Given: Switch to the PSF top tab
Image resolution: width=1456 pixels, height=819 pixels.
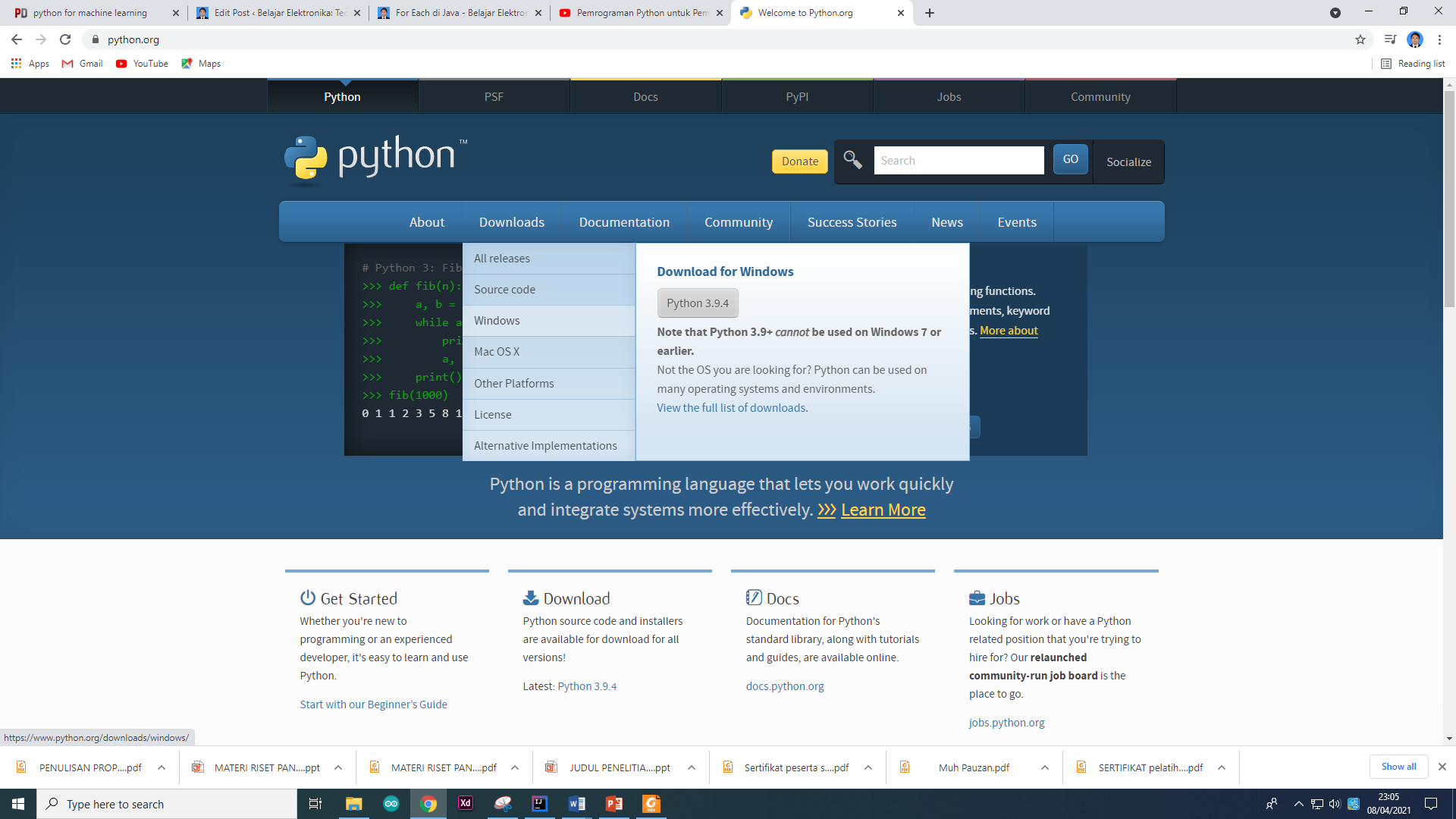Looking at the screenshot, I should (x=494, y=96).
